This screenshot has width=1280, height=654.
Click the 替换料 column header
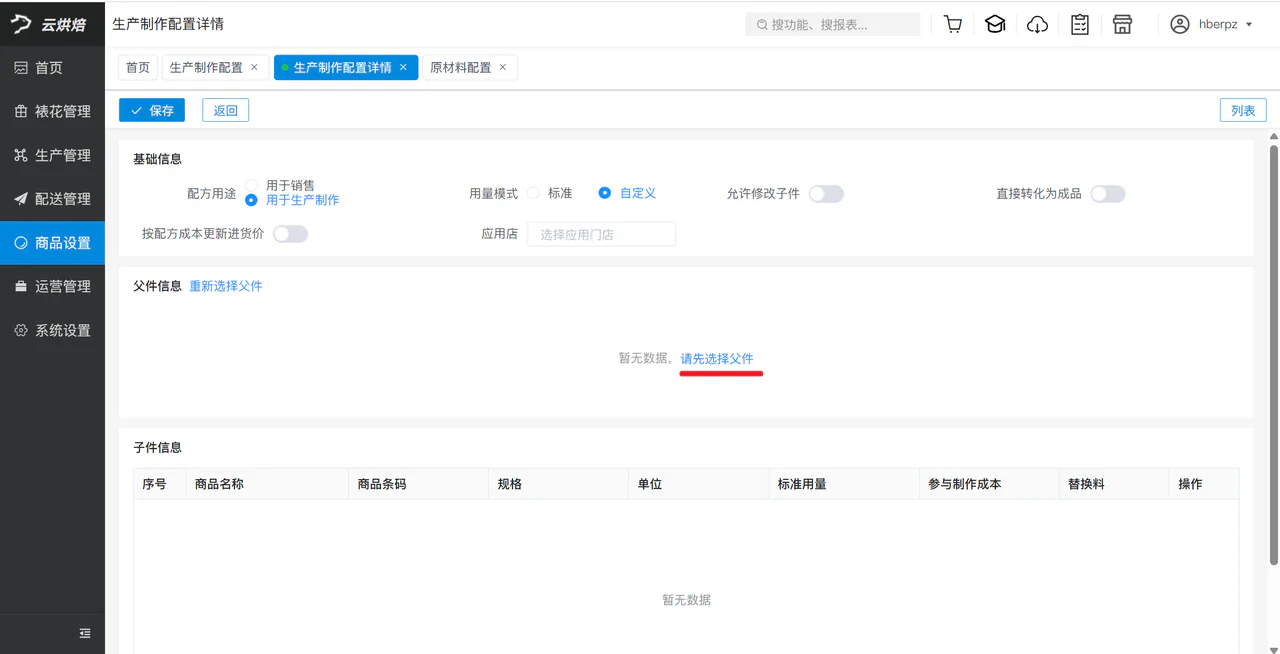[x=1114, y=484]
